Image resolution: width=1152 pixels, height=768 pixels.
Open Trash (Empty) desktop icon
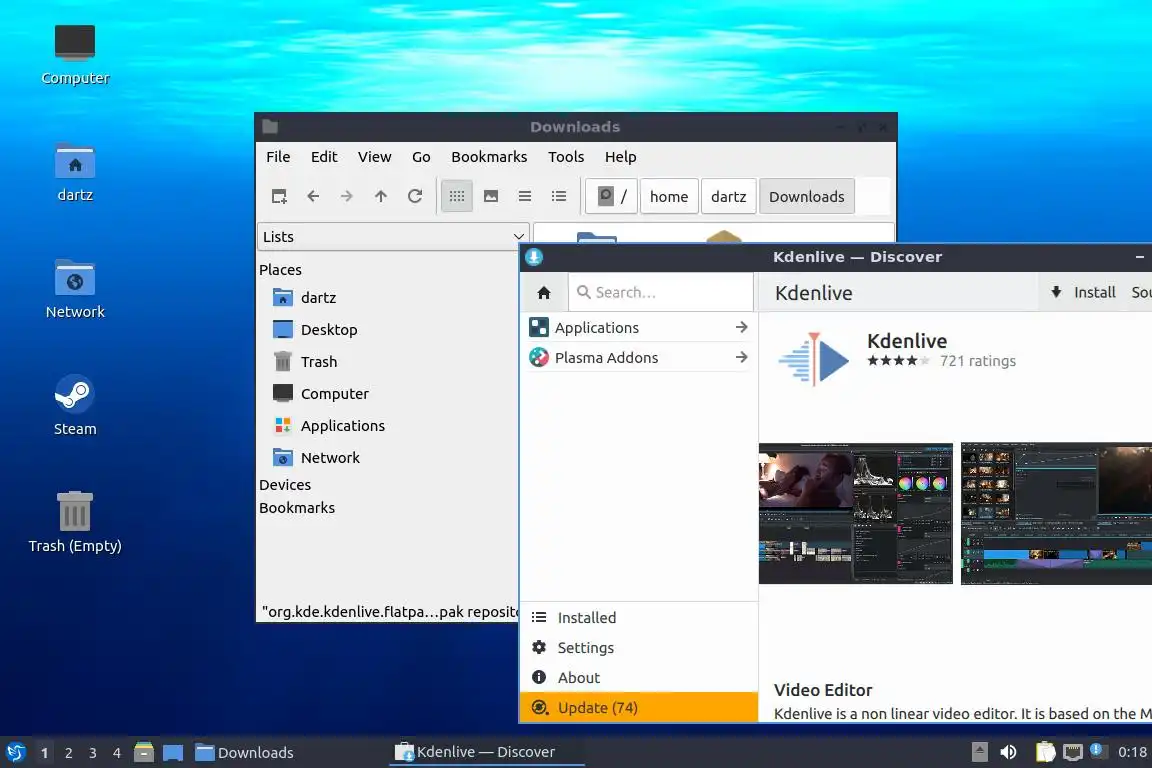coord(75,522)
